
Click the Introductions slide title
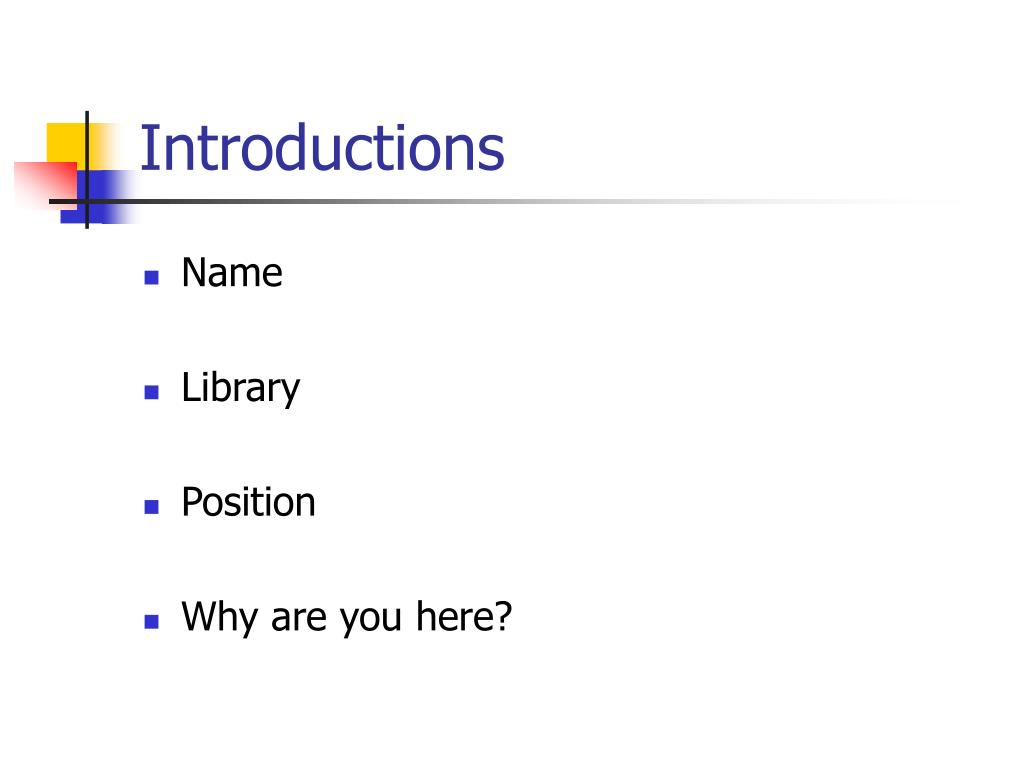tap(322, 148)
